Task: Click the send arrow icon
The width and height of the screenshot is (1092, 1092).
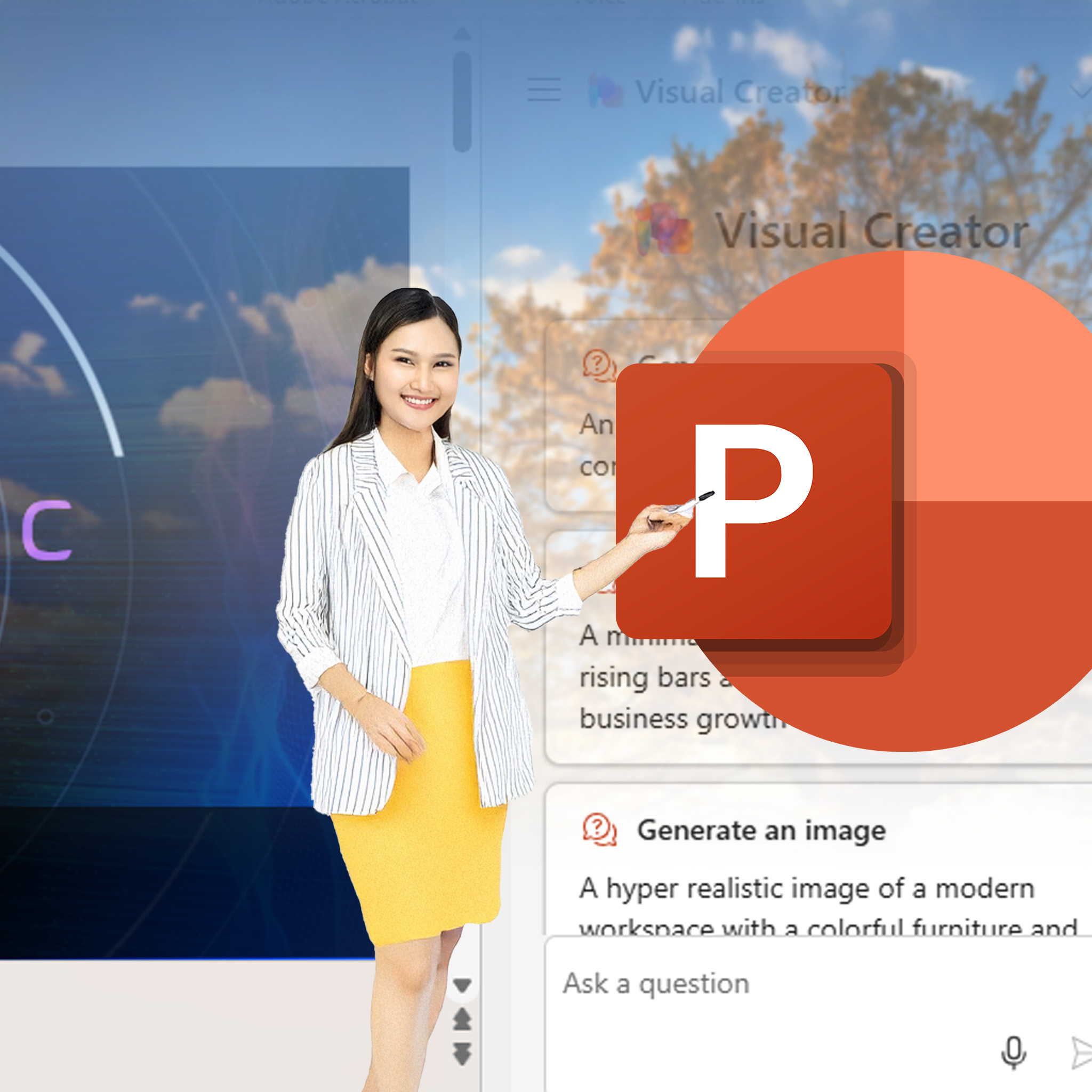Action: click(x=1081, y=1054)
